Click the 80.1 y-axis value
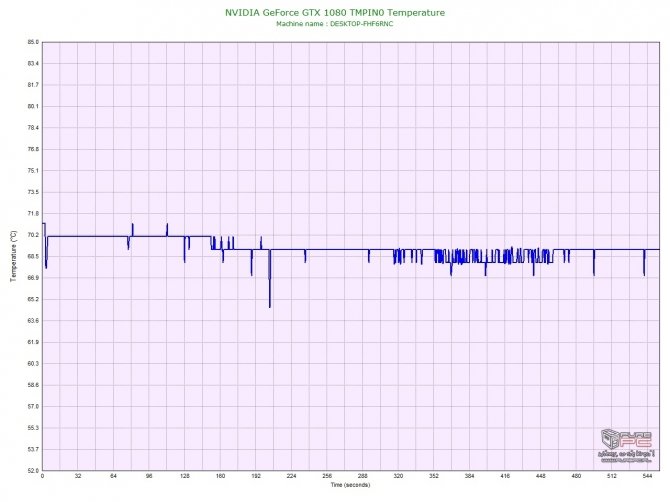The image size is (670, 502). pos(33,106)
